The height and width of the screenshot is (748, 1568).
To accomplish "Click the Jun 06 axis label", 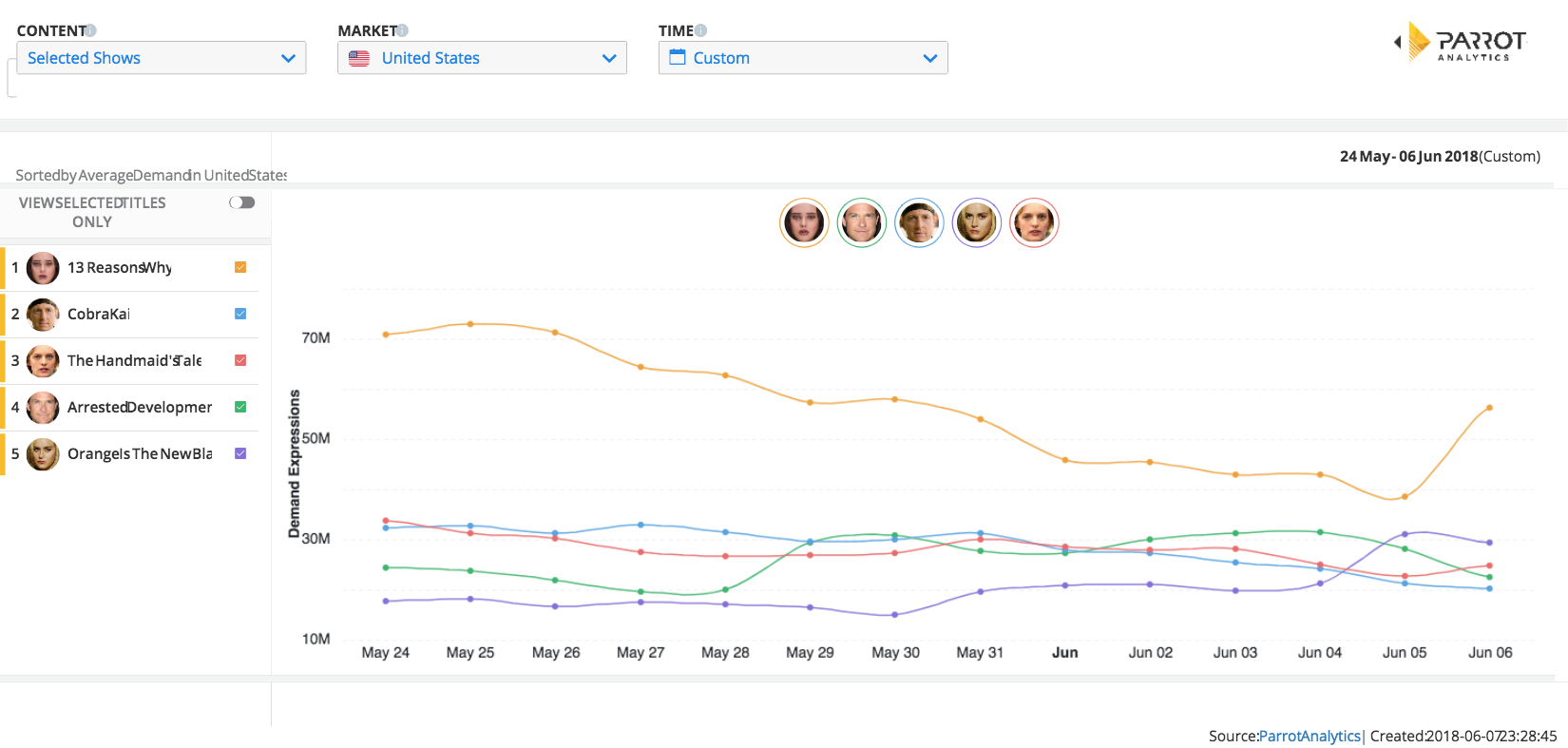I will click(1490, 652).
